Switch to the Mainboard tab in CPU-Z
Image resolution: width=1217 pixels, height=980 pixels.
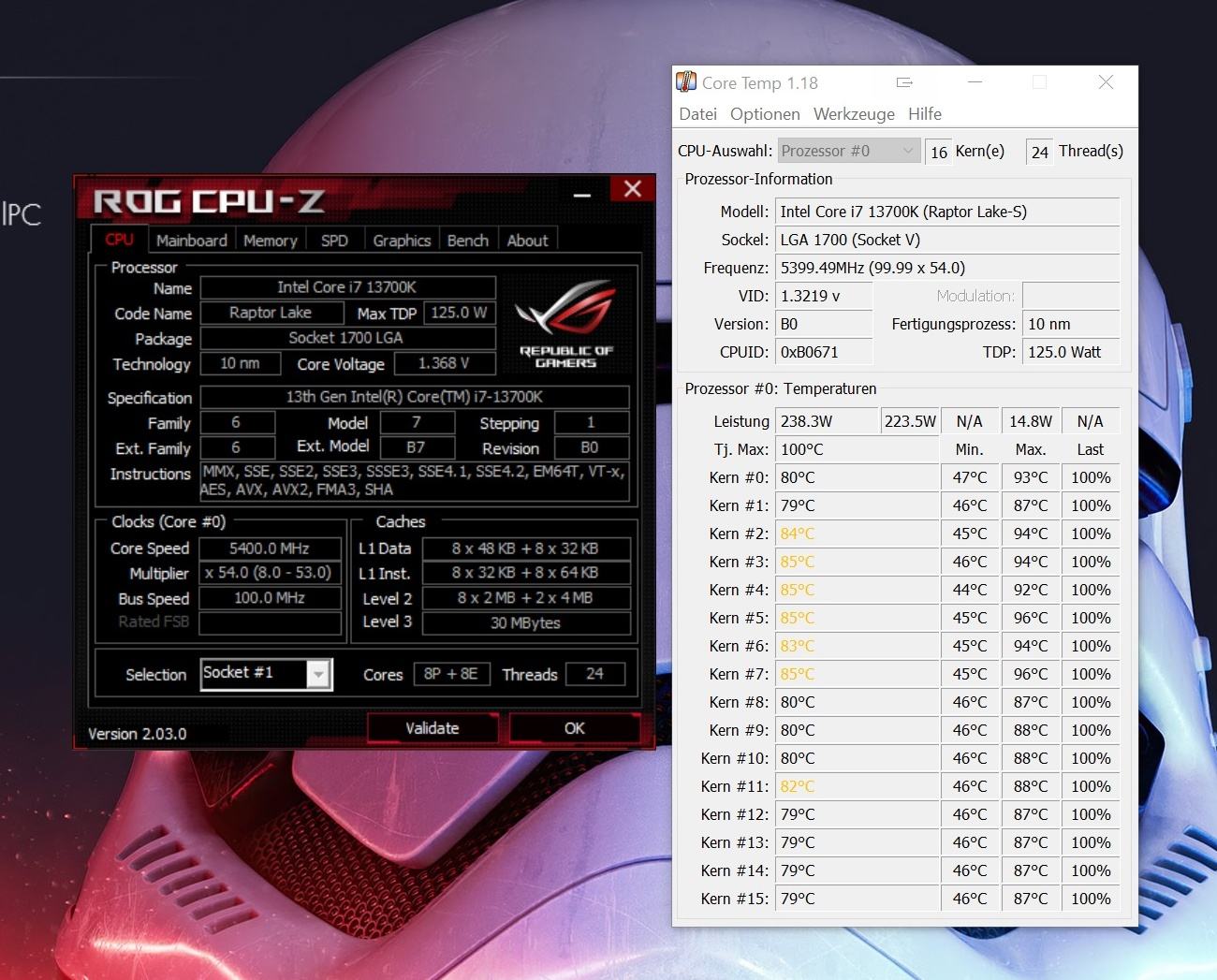tap(192, 241)
